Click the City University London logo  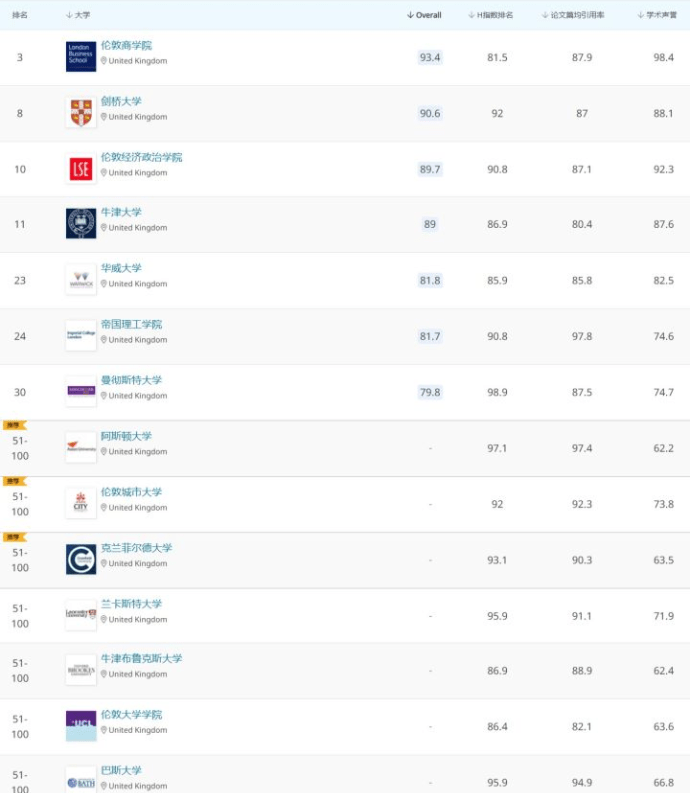point(81,503)
